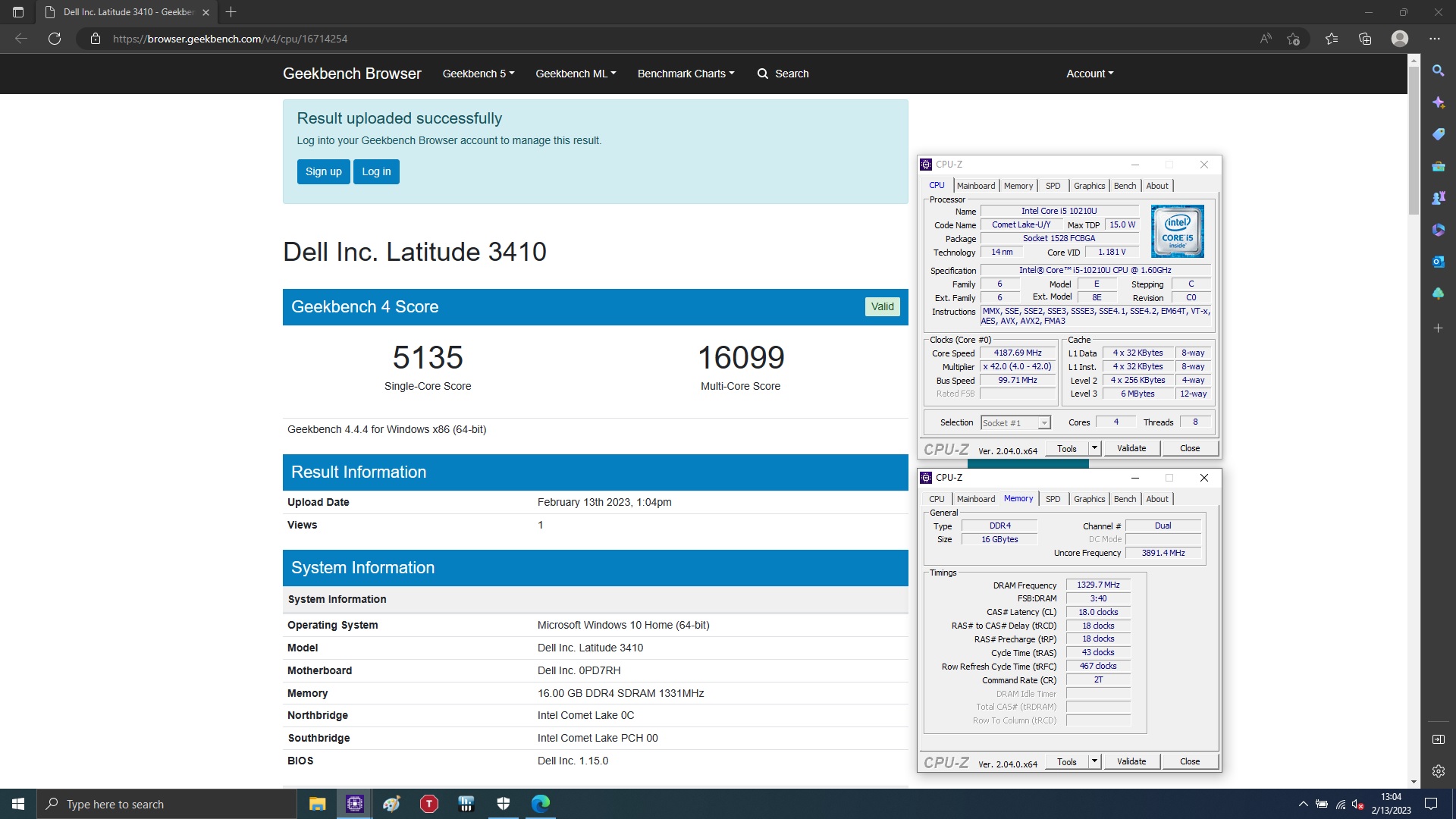Click the Geekbench search magnifier icon
The height and width of the screenshot is (819, 1456).
[x=763, y=74]
